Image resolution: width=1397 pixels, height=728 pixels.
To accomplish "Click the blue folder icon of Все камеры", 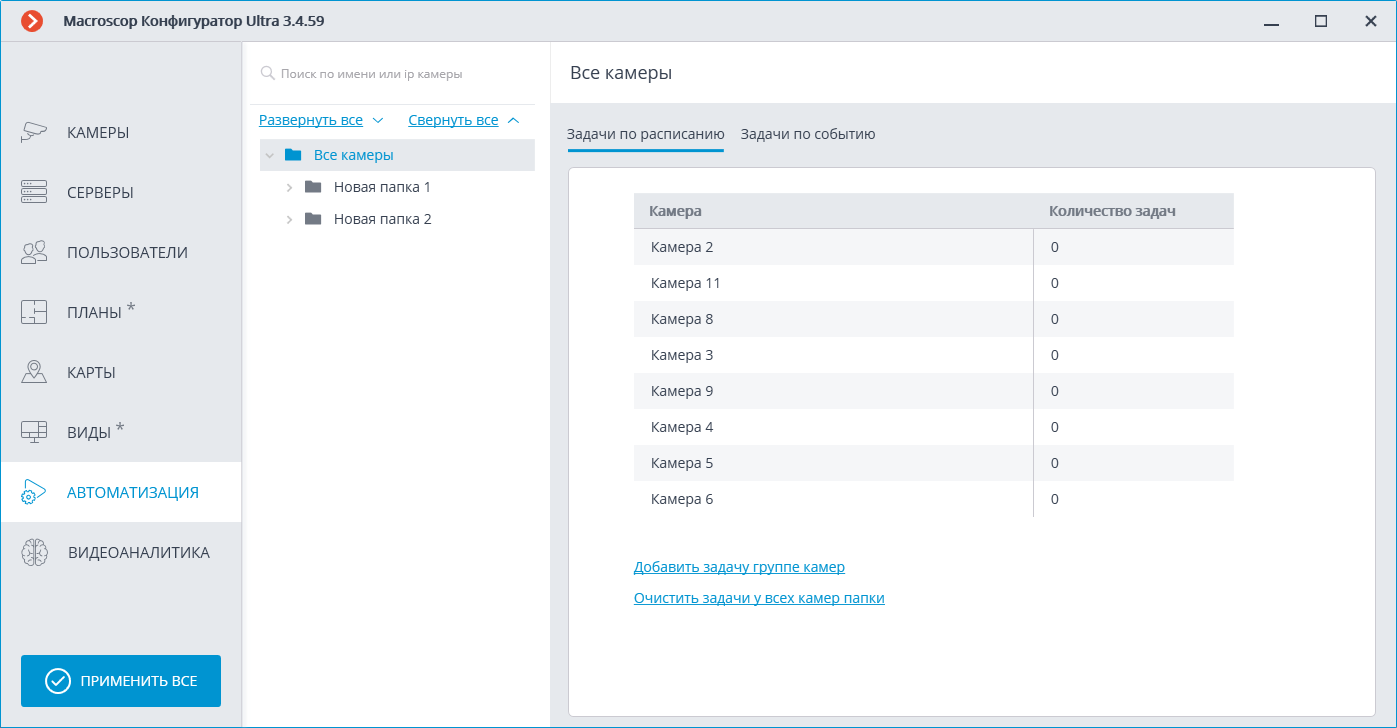I will tap(293, 155).
